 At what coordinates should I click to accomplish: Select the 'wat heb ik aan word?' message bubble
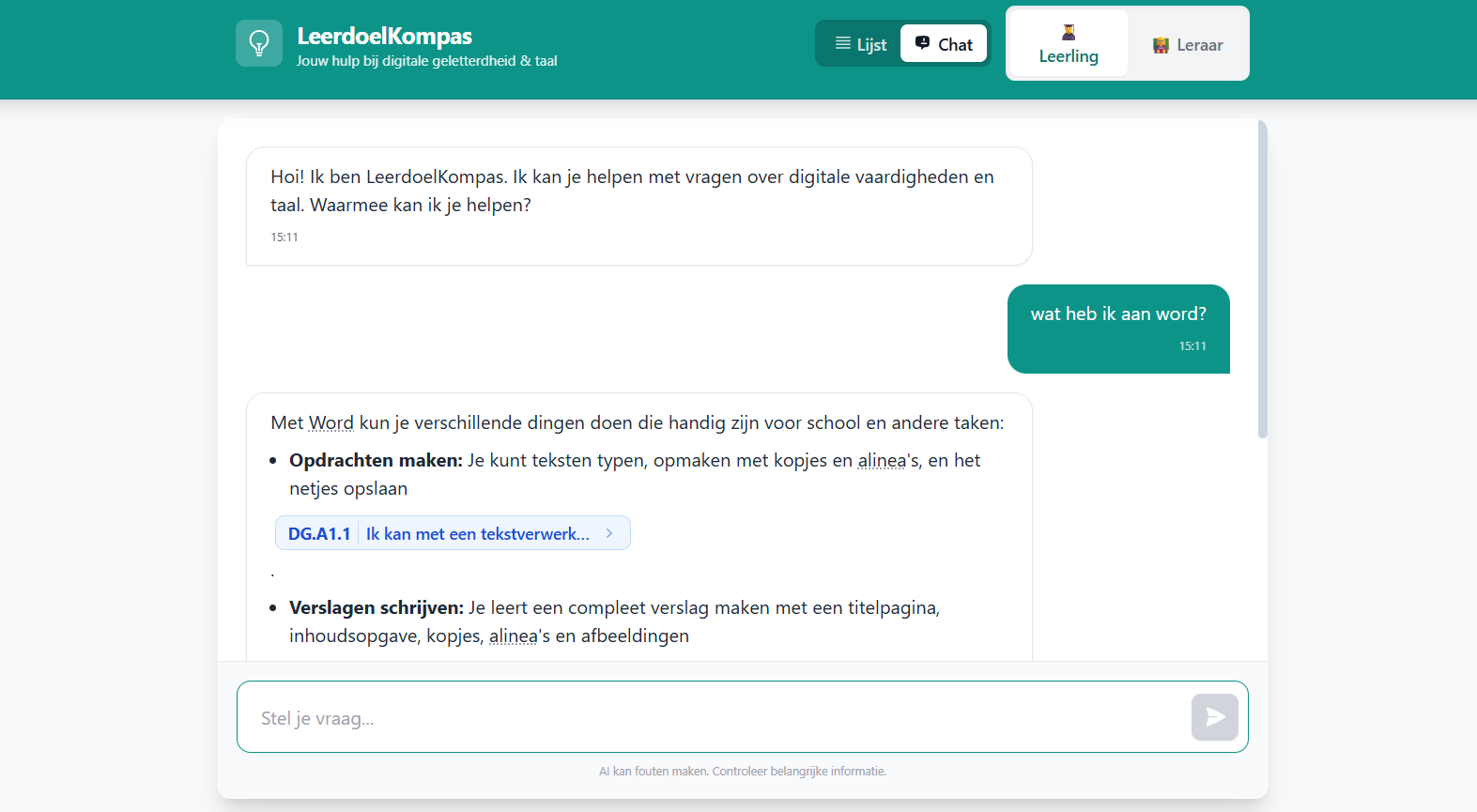point(1117,328)
